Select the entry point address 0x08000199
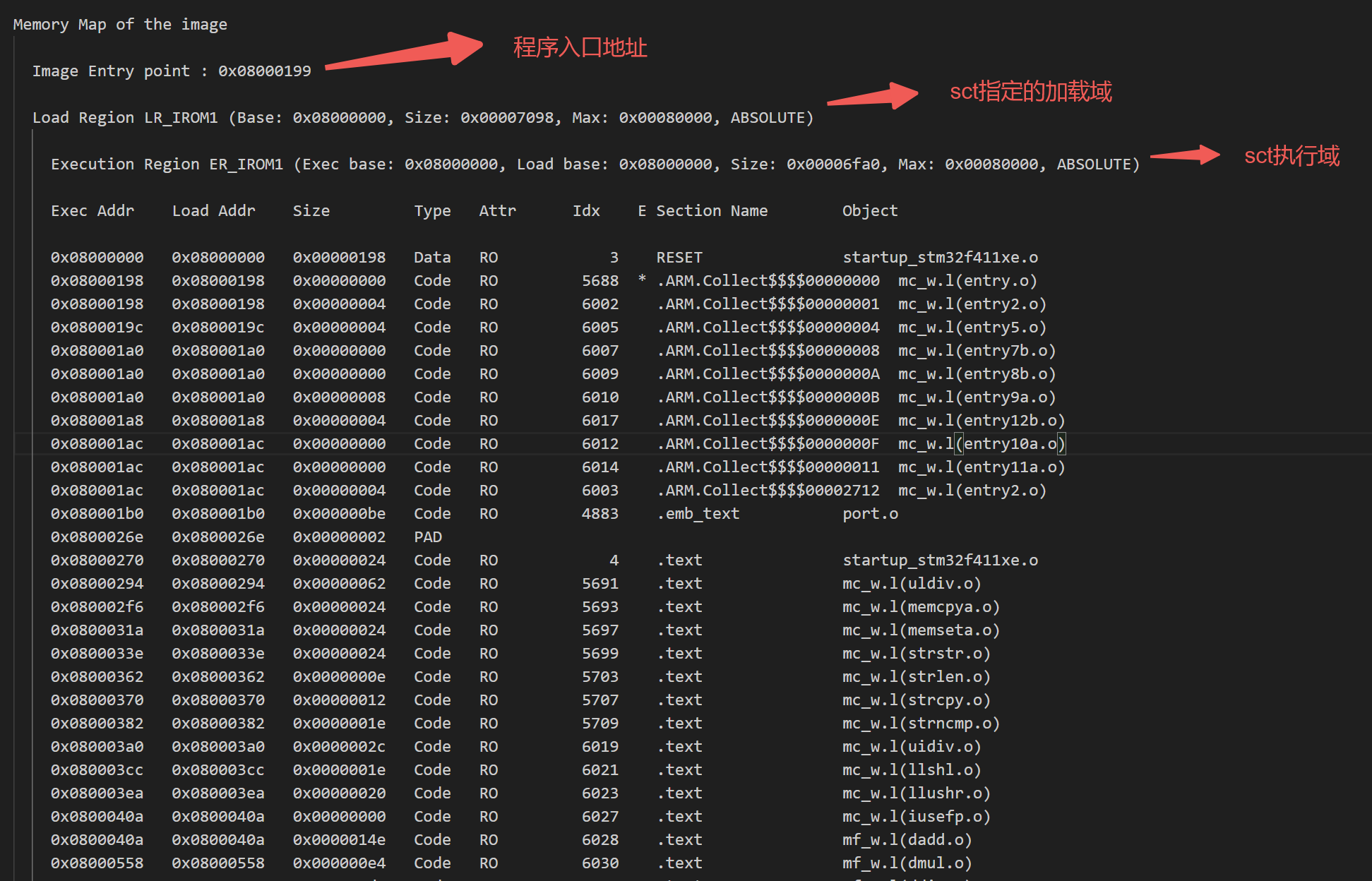 [265, 71]
